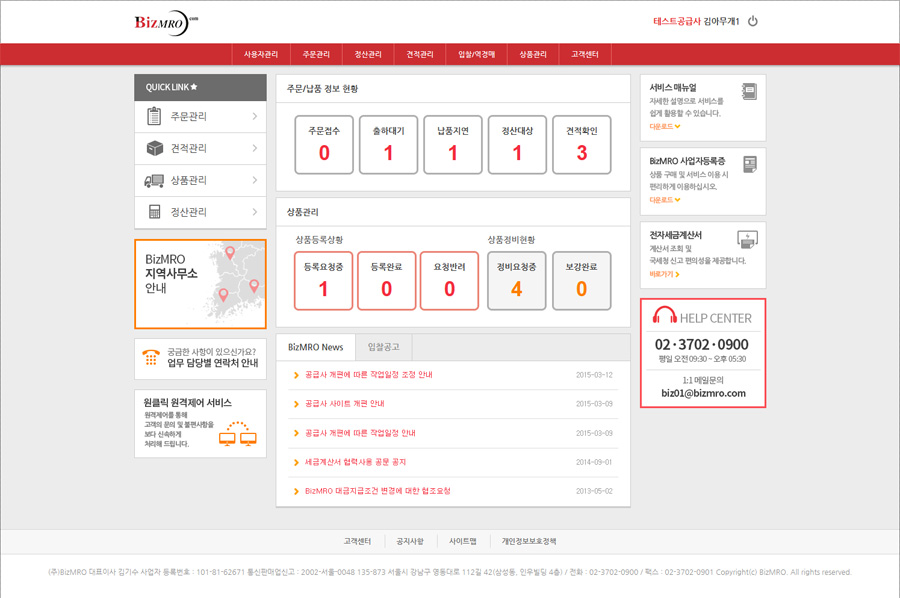
Task: Click the Help Center headset icon
Action: coord(665,314)
